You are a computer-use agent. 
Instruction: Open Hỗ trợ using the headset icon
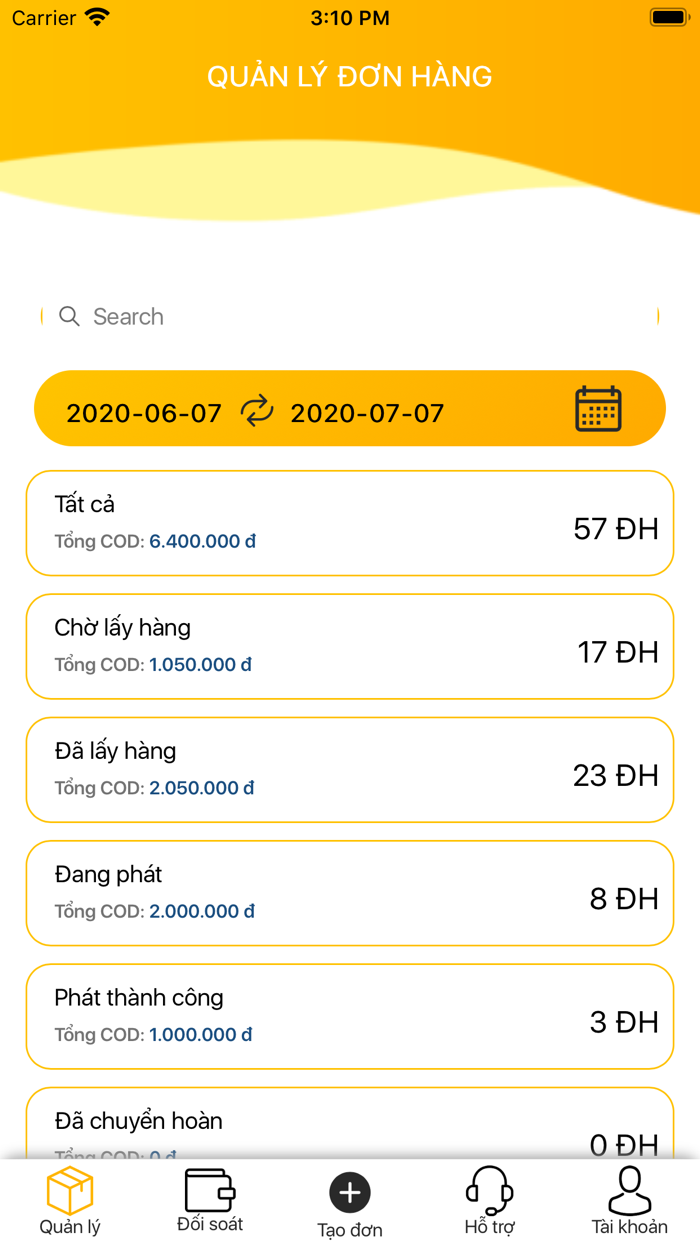[x=489, y=1191]
